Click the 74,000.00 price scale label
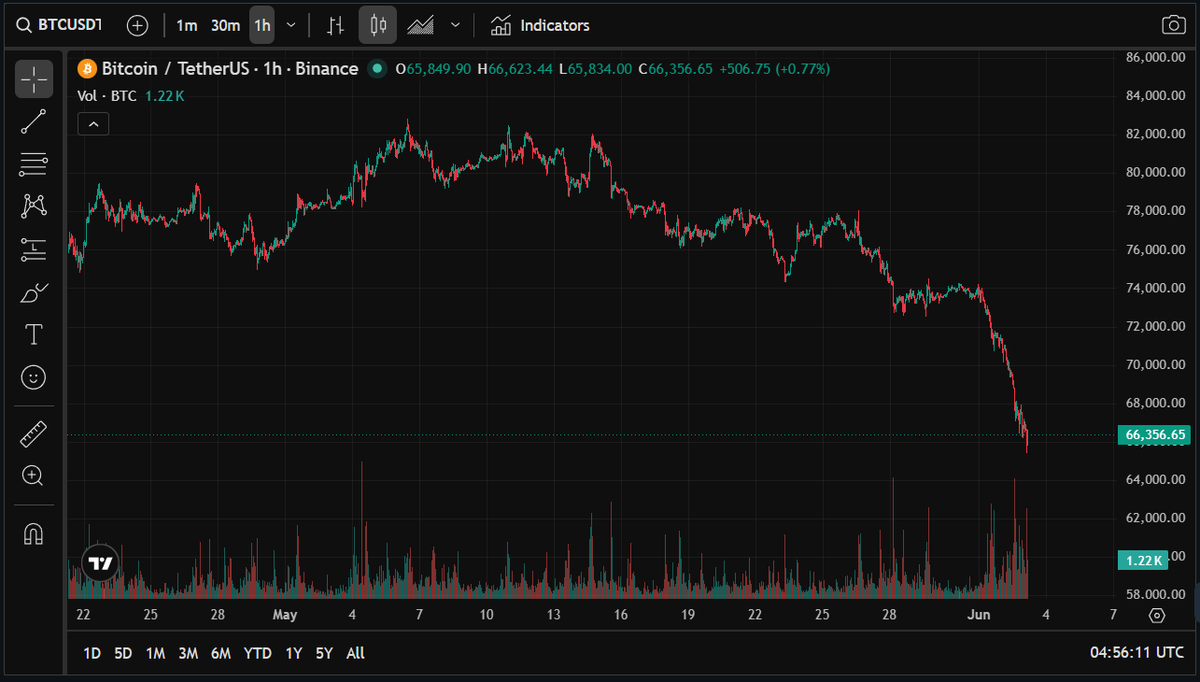1200x682 pixels. (x=1158, y=288)
